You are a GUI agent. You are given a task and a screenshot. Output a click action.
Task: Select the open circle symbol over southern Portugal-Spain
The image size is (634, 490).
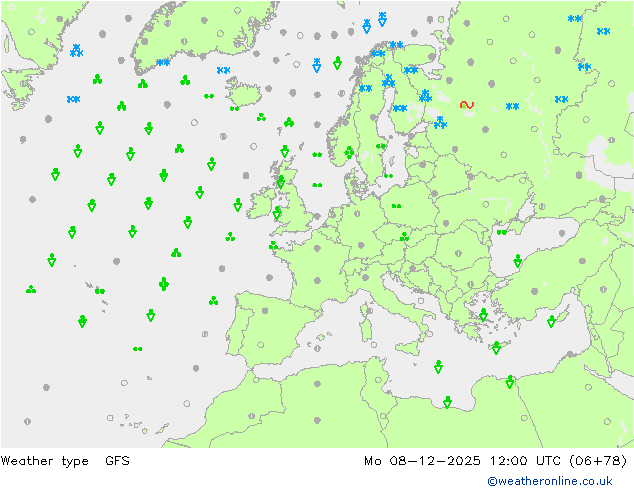pyautogui.click(x=260, y=345)
